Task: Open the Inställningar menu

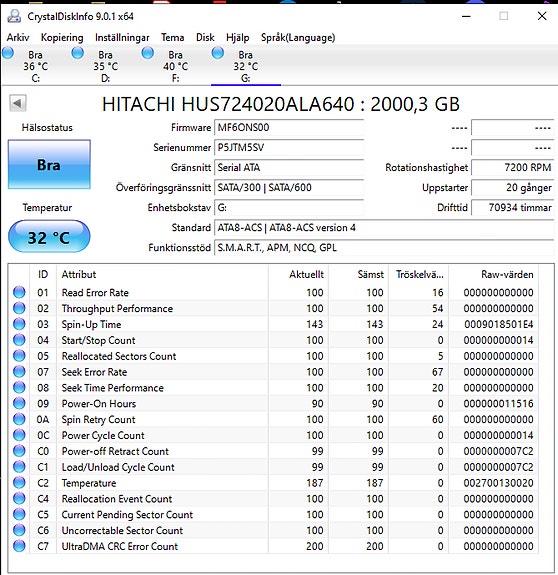Action: (122, 37)
